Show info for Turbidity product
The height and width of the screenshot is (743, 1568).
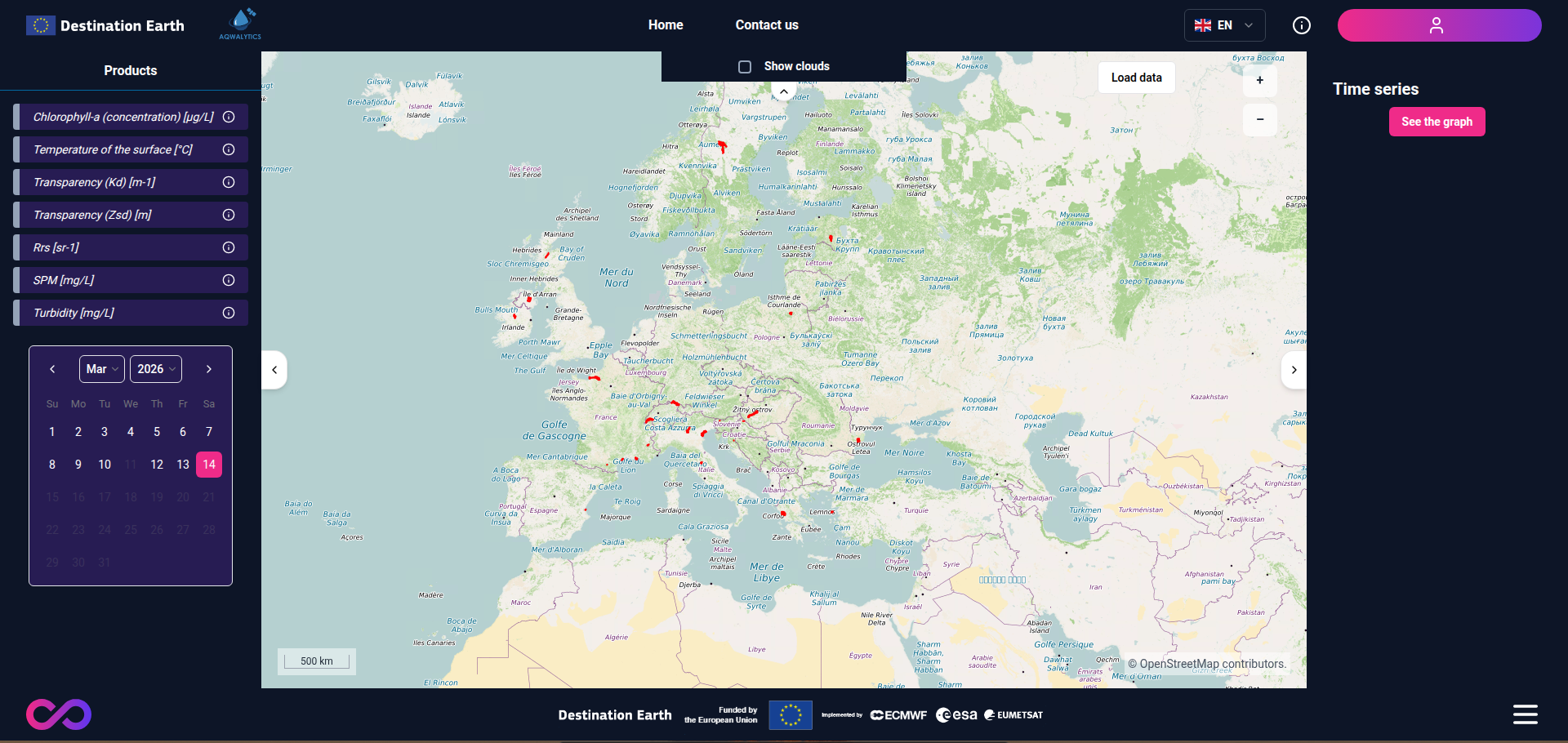(x=229, y=313)
